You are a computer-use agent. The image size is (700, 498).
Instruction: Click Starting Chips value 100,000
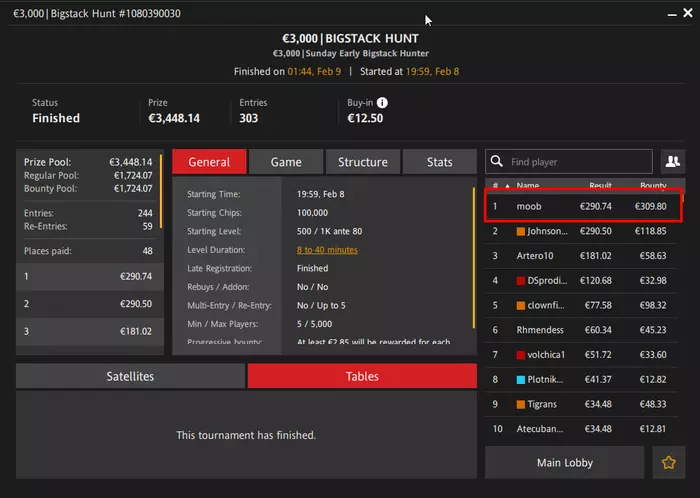click(x=312, y=213)
